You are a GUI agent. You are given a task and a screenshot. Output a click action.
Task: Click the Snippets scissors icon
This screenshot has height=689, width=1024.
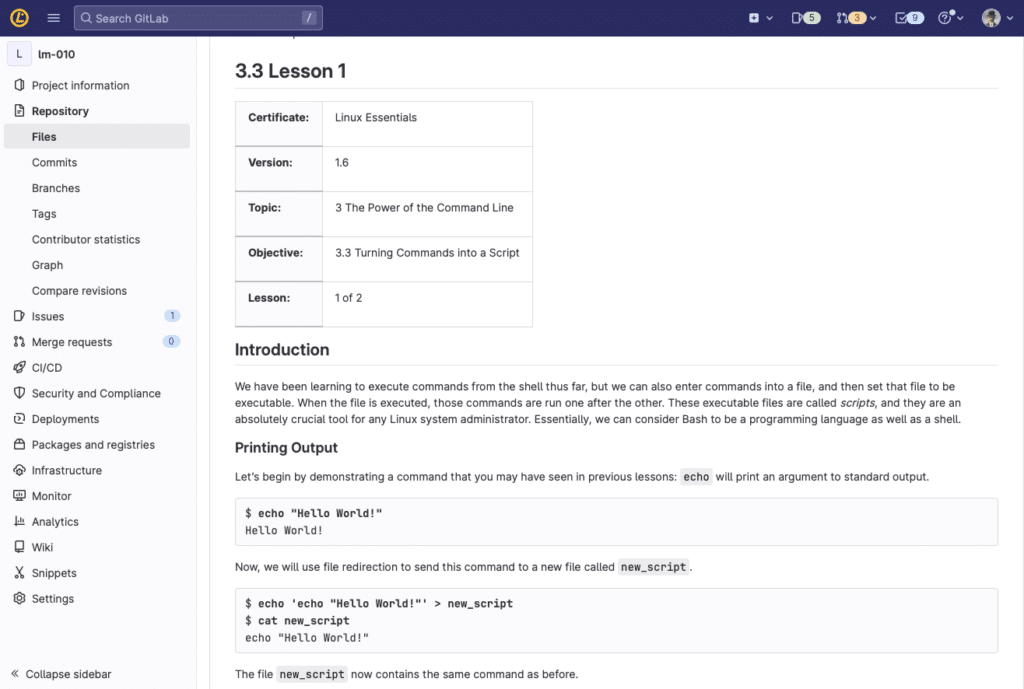(19, 573)
